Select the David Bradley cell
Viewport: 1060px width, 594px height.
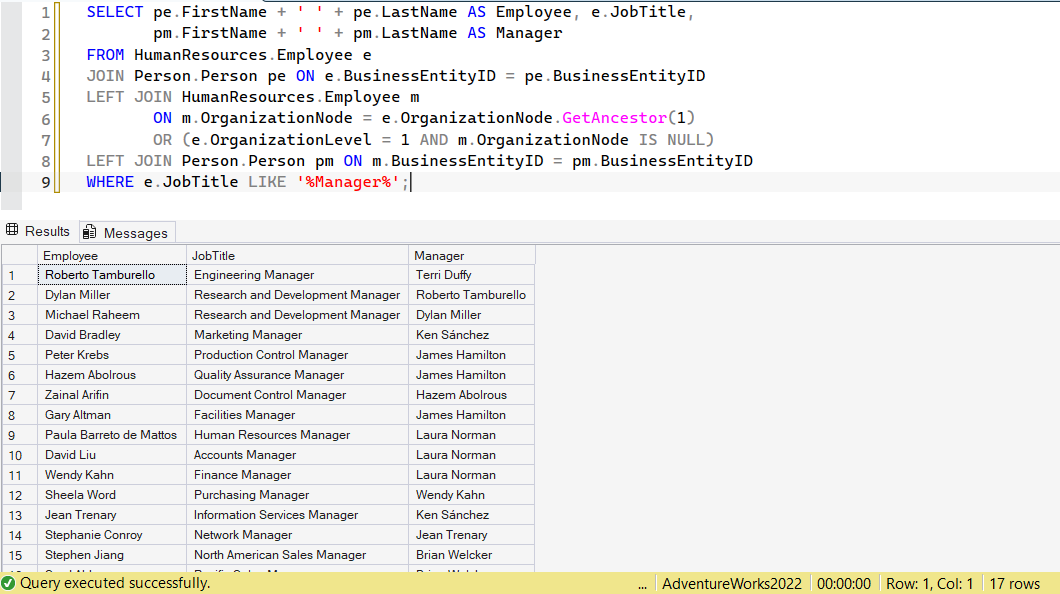tap(112, 335)
